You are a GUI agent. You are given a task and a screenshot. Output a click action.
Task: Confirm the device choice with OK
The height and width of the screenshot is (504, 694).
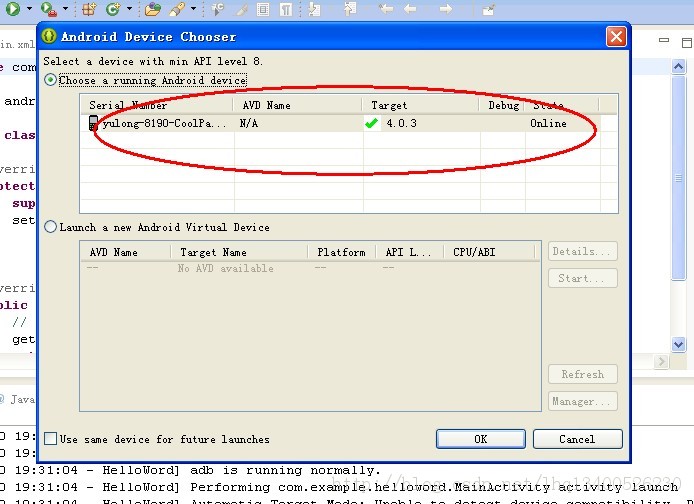[x=481, y=439]
